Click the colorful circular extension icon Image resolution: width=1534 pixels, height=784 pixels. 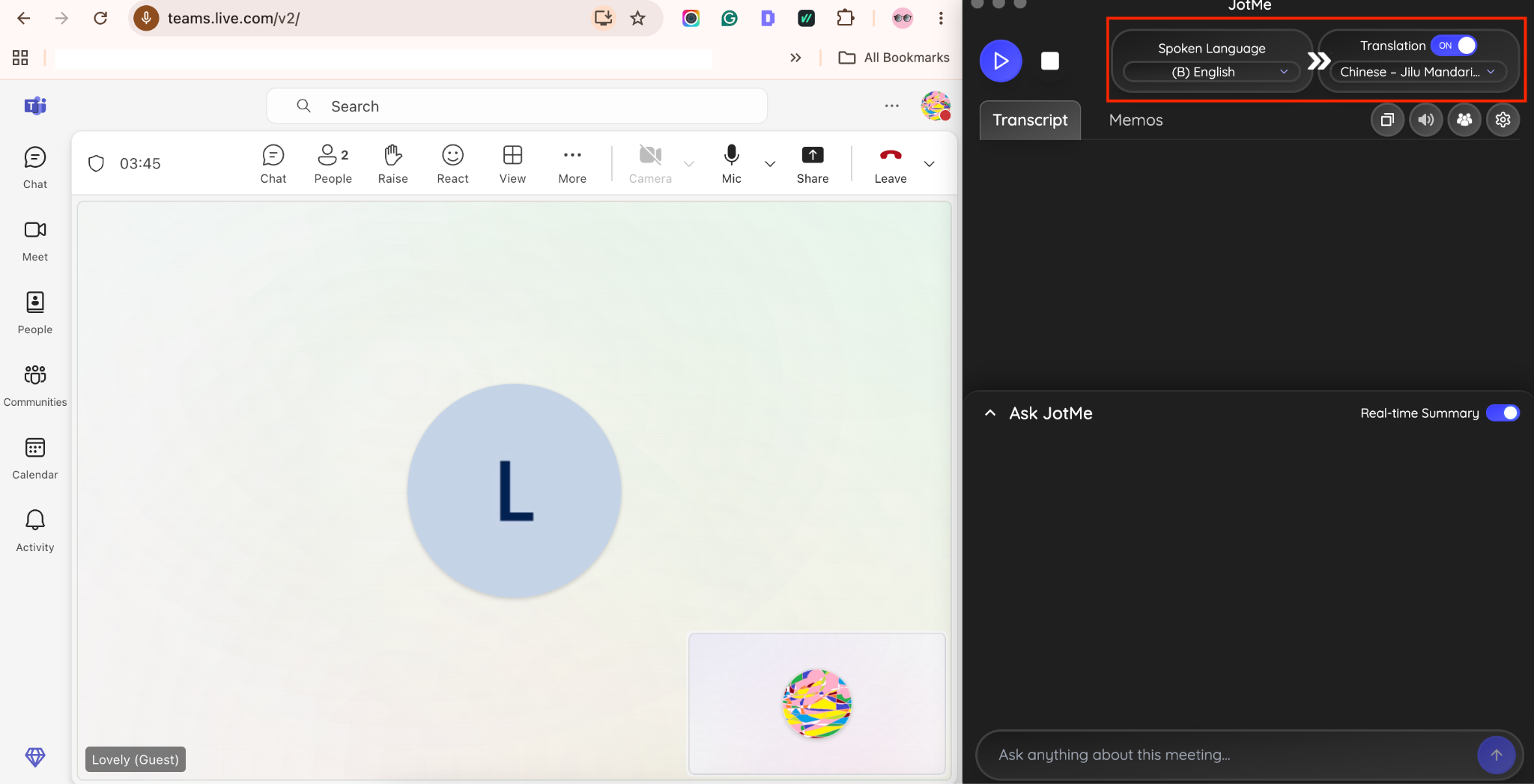pyautogui.click(x=691, y=18)
